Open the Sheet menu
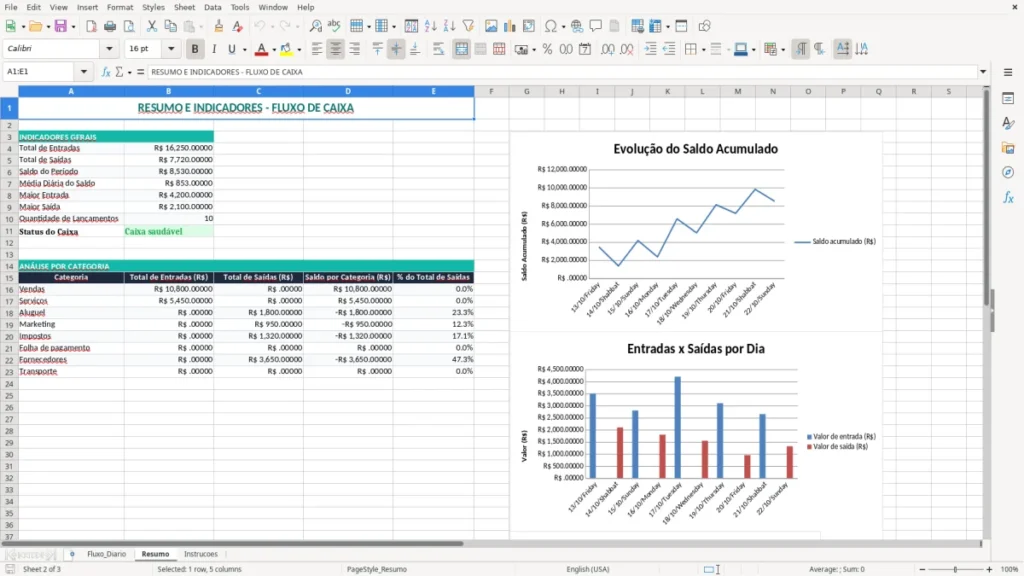 coord(184,7)
